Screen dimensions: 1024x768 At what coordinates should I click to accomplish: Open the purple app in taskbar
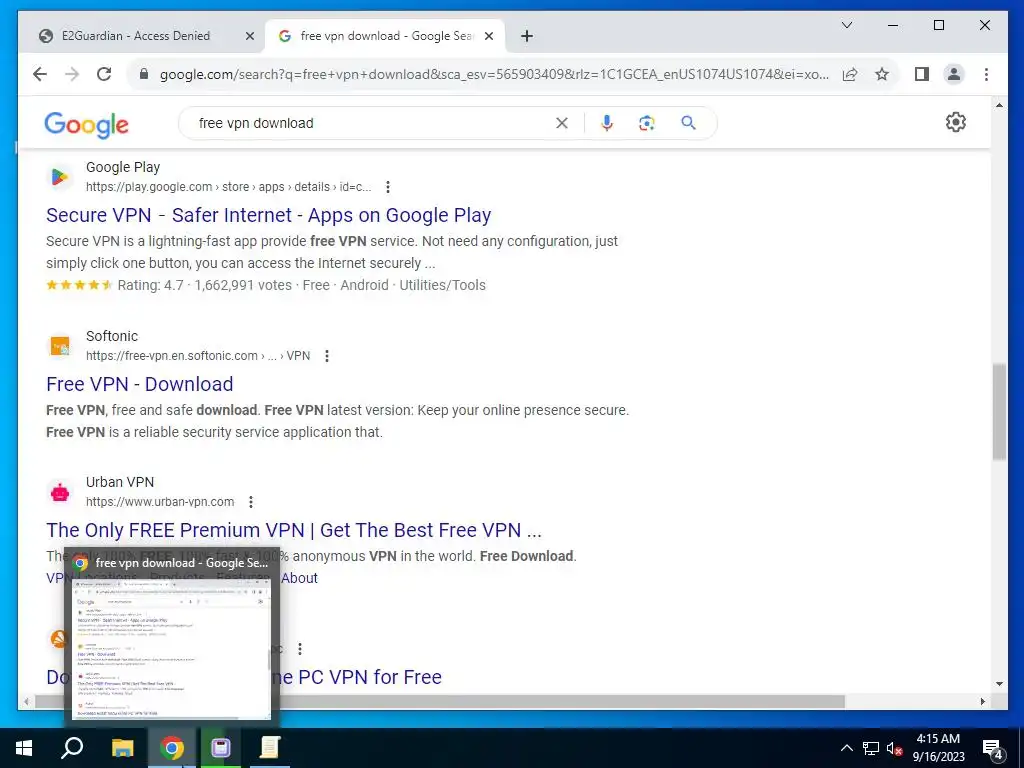[221, 748]
